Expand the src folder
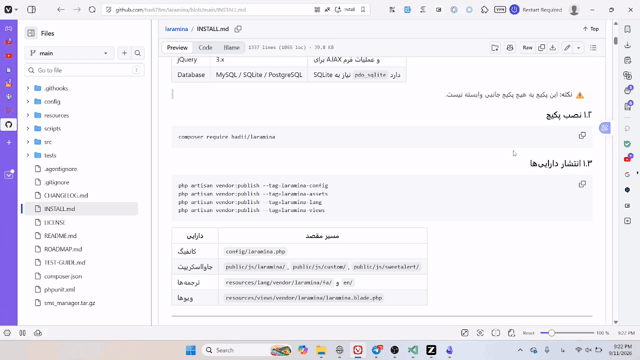 point(28,142)
